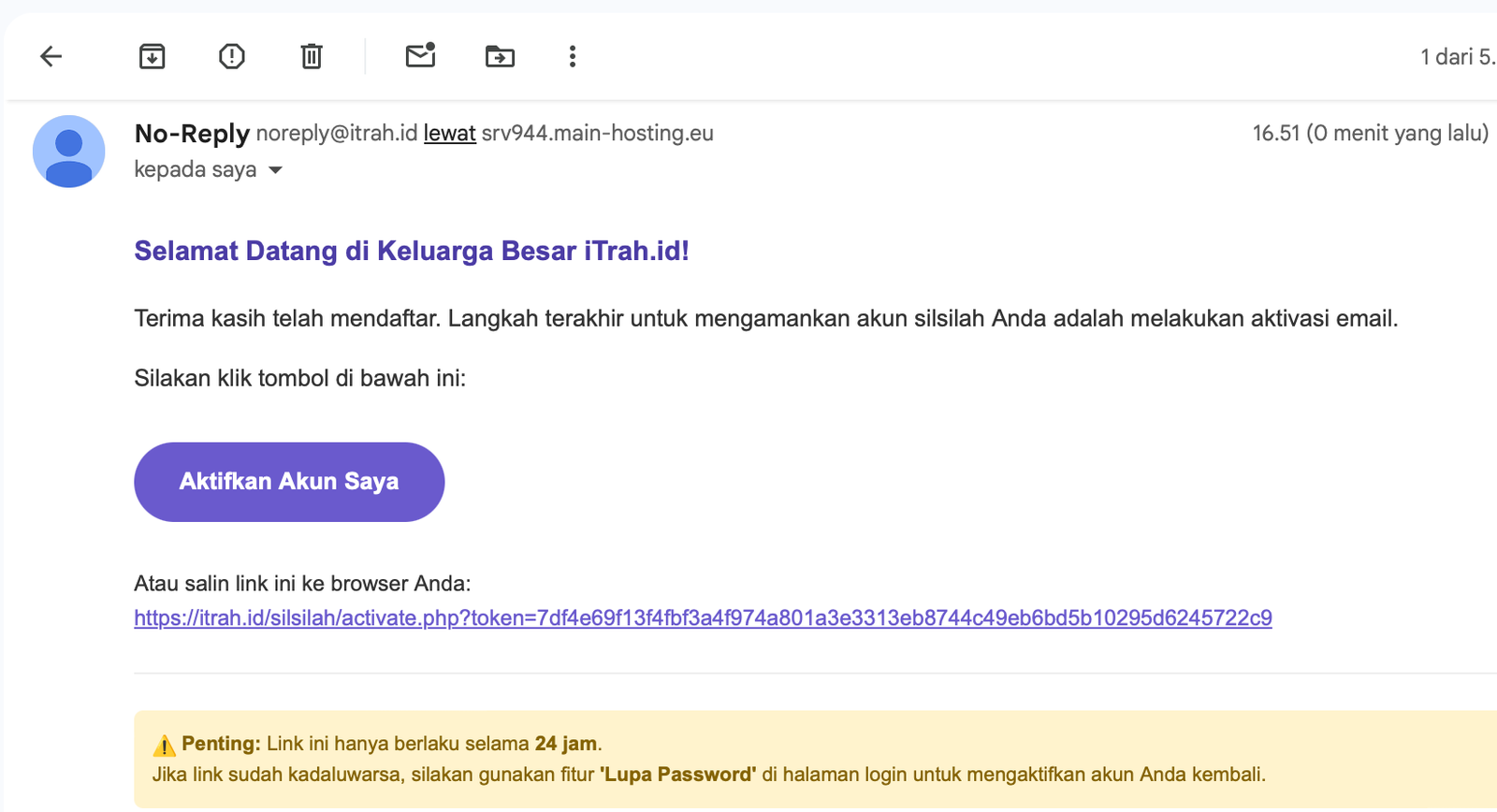This screenshot has width=1497, height=812.
Task: Click the Terima kasih telah mendaftar paragraph
Action: [x=766, y=319]
